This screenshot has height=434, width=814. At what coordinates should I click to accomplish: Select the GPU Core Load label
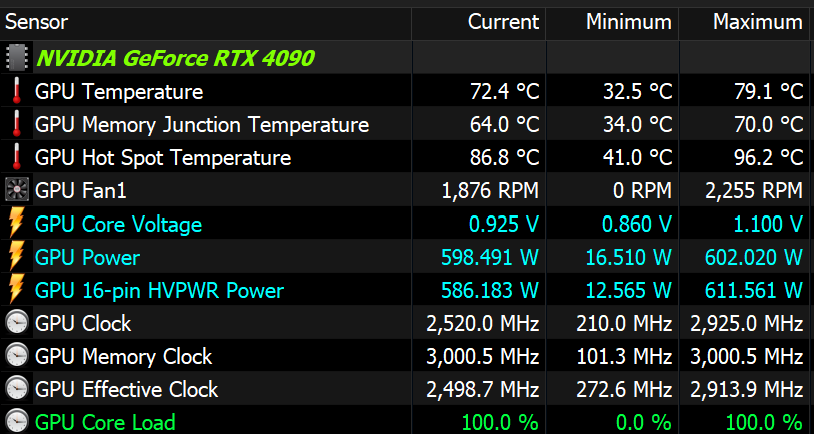105,422
